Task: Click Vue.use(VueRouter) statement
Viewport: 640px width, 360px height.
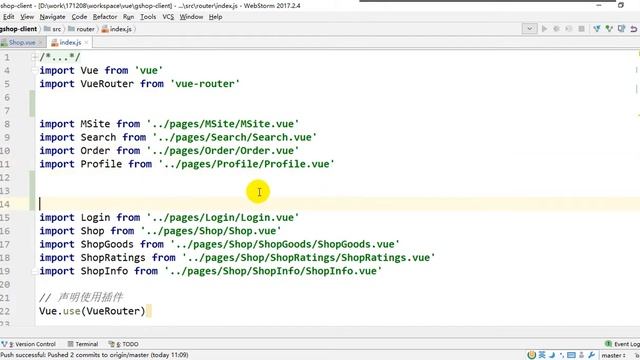Action: pyautogui.click(x=92, y=311)
